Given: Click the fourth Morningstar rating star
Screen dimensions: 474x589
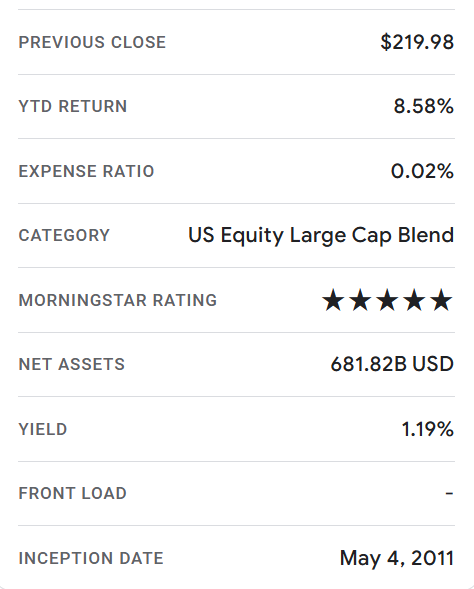Looking at the screenshot, I should pyautogui.click(x=414, y=300).
